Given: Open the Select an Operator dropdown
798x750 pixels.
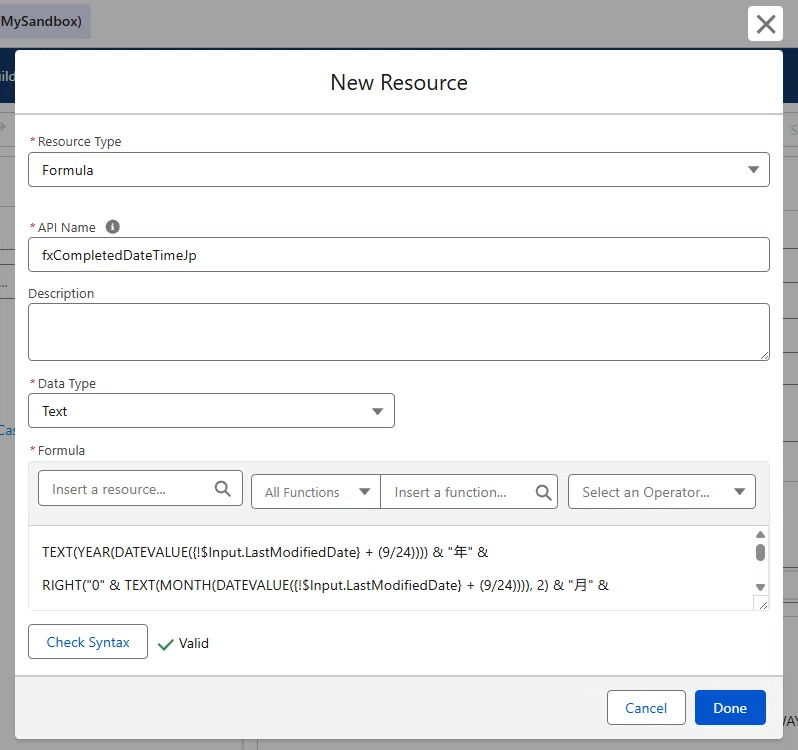Looking at the screenshot, I should (662, 492).
